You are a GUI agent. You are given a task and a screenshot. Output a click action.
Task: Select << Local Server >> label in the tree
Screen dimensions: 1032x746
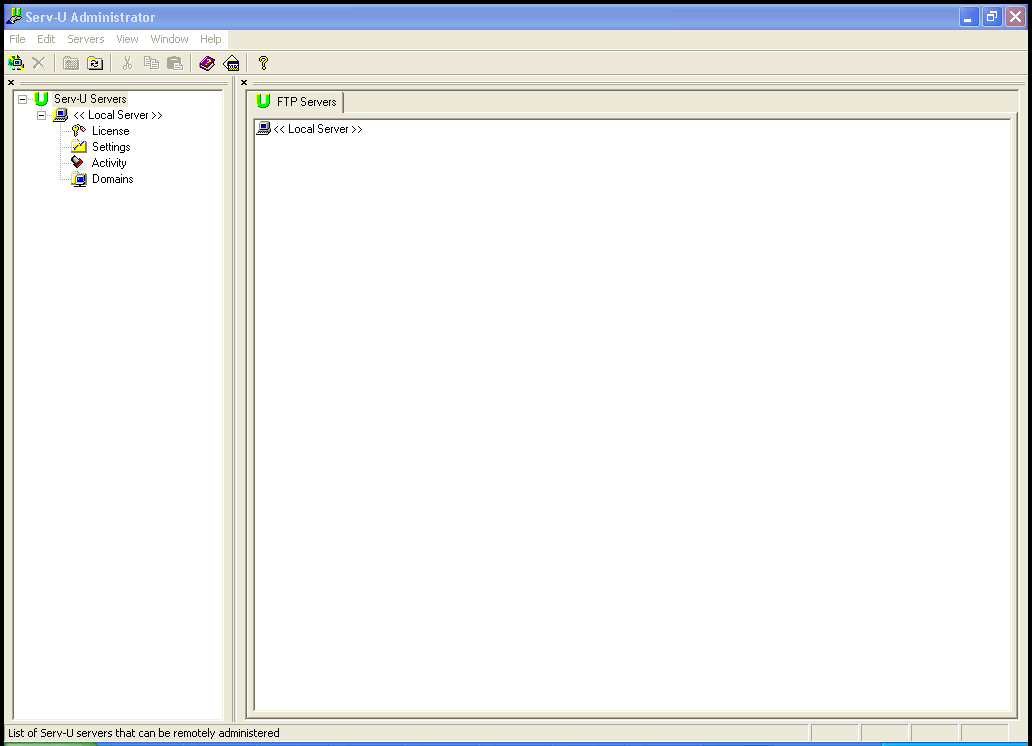[118, 115]
